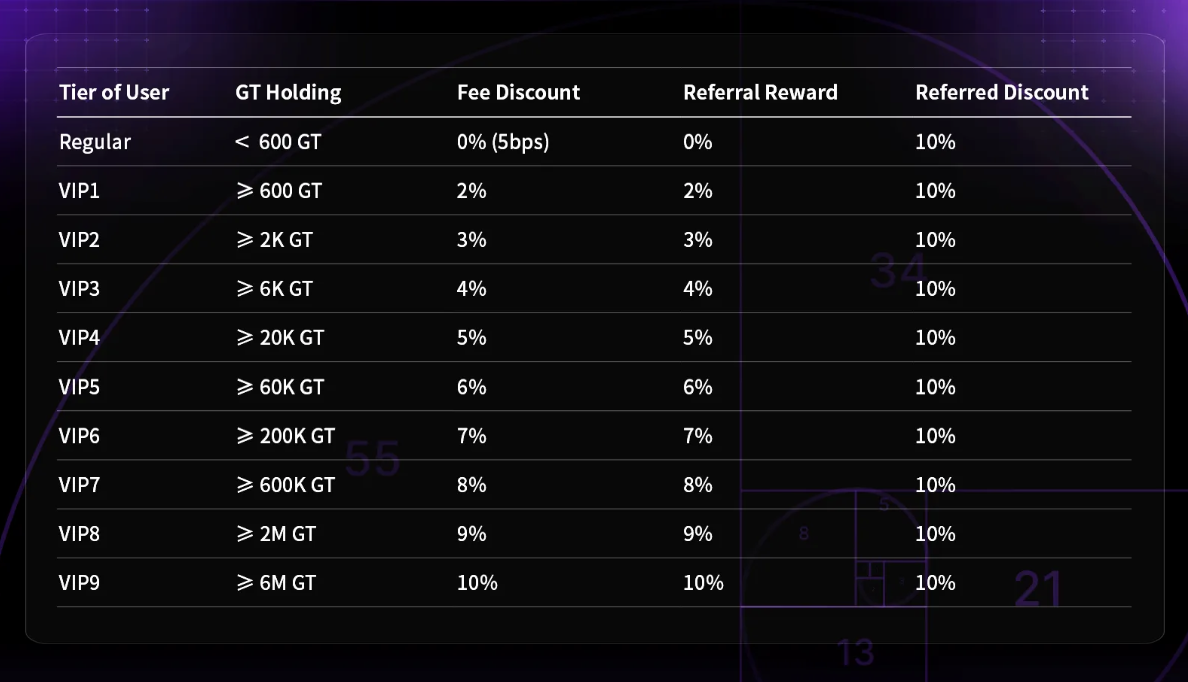The image size is (1188, 682).
Task: Select the Referred Discount column header
Action: point(1001,93)
